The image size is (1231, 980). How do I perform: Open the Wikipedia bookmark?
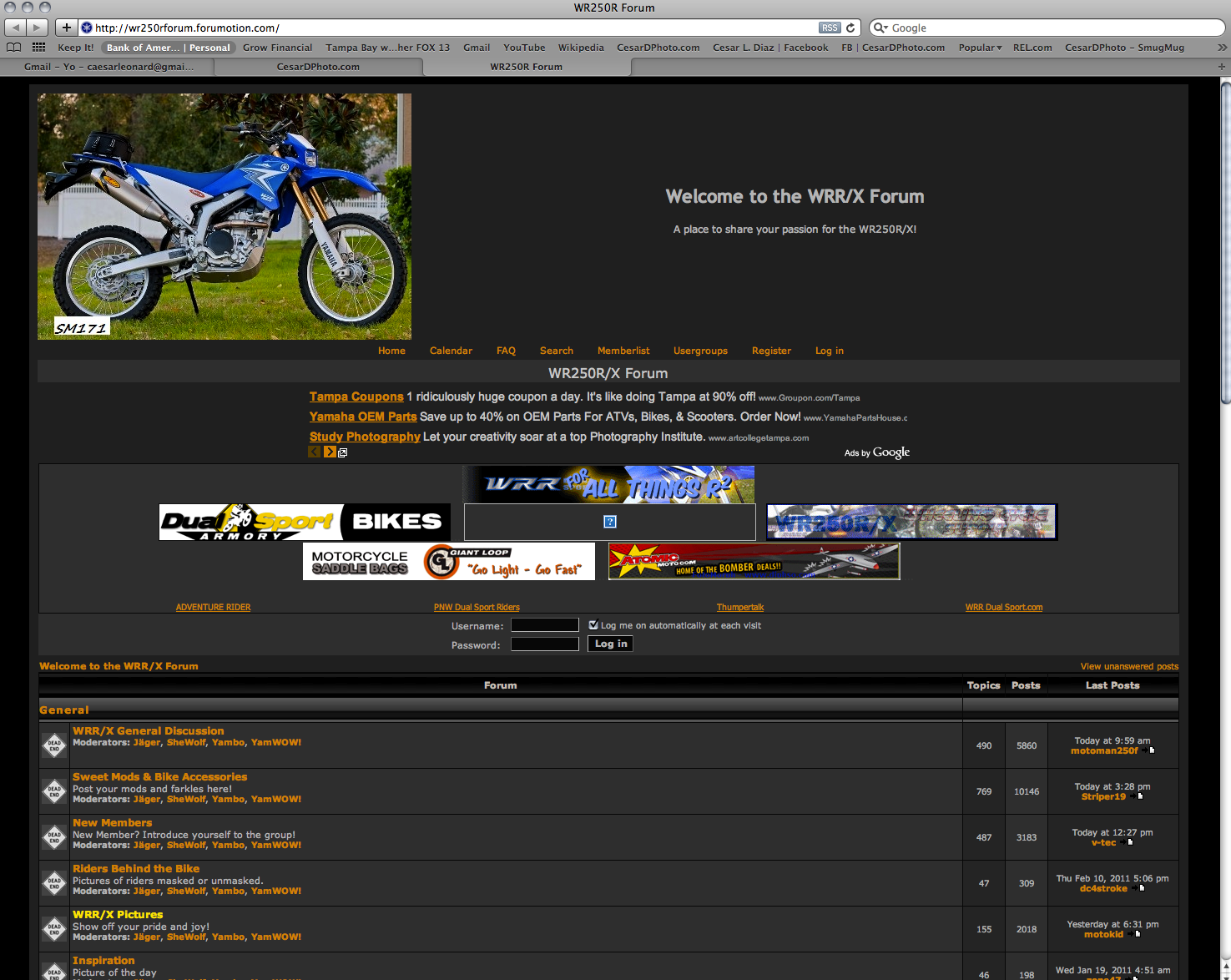(x=581, y=48)
